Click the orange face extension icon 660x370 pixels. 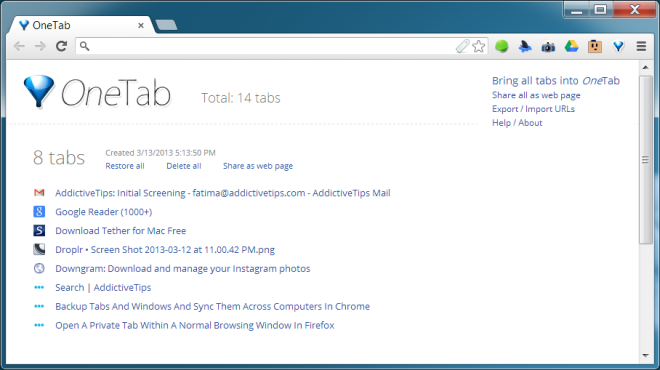pyautogui.click(x=595, y=46)
